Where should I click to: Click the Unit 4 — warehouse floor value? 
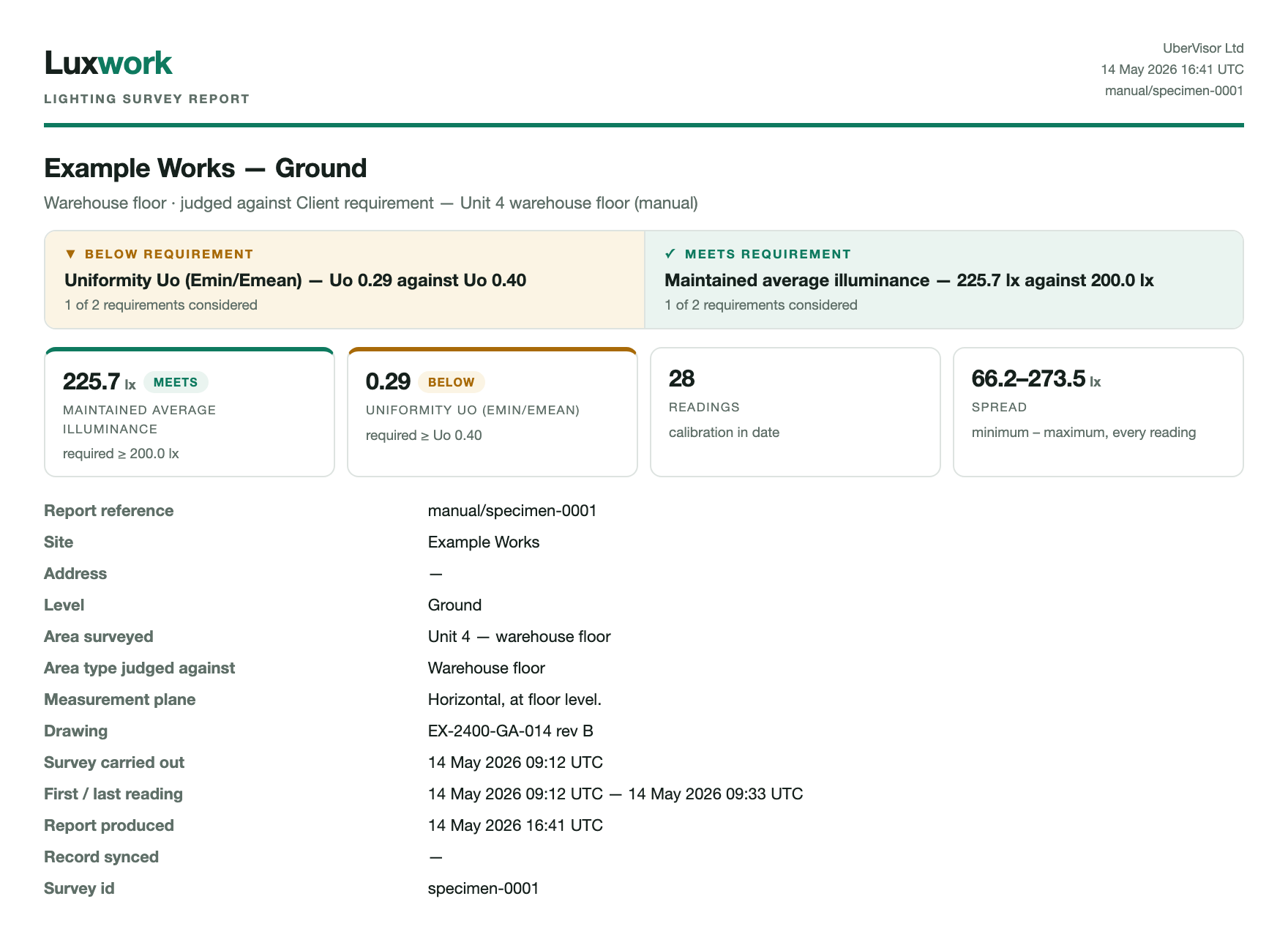(519, 637)
